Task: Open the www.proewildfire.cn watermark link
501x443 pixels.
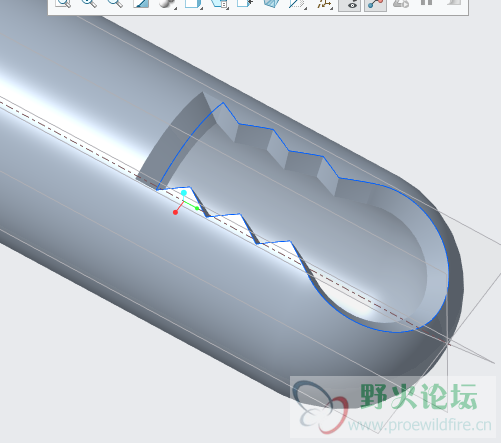Action: coord(420,425)
